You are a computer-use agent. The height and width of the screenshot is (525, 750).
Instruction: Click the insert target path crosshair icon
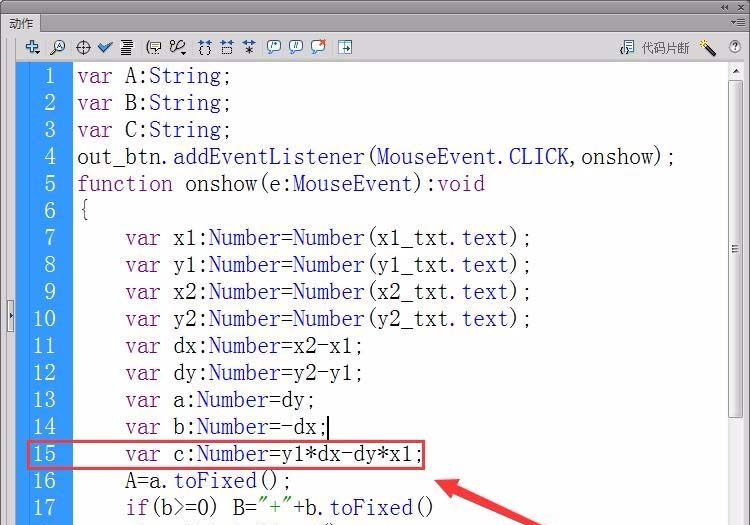tap(83, 47)
